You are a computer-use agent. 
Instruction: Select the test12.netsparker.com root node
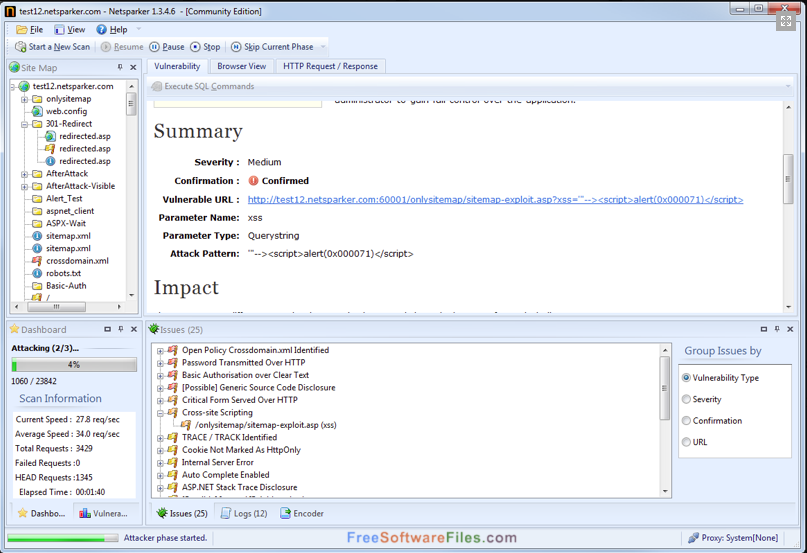point(73,86)
